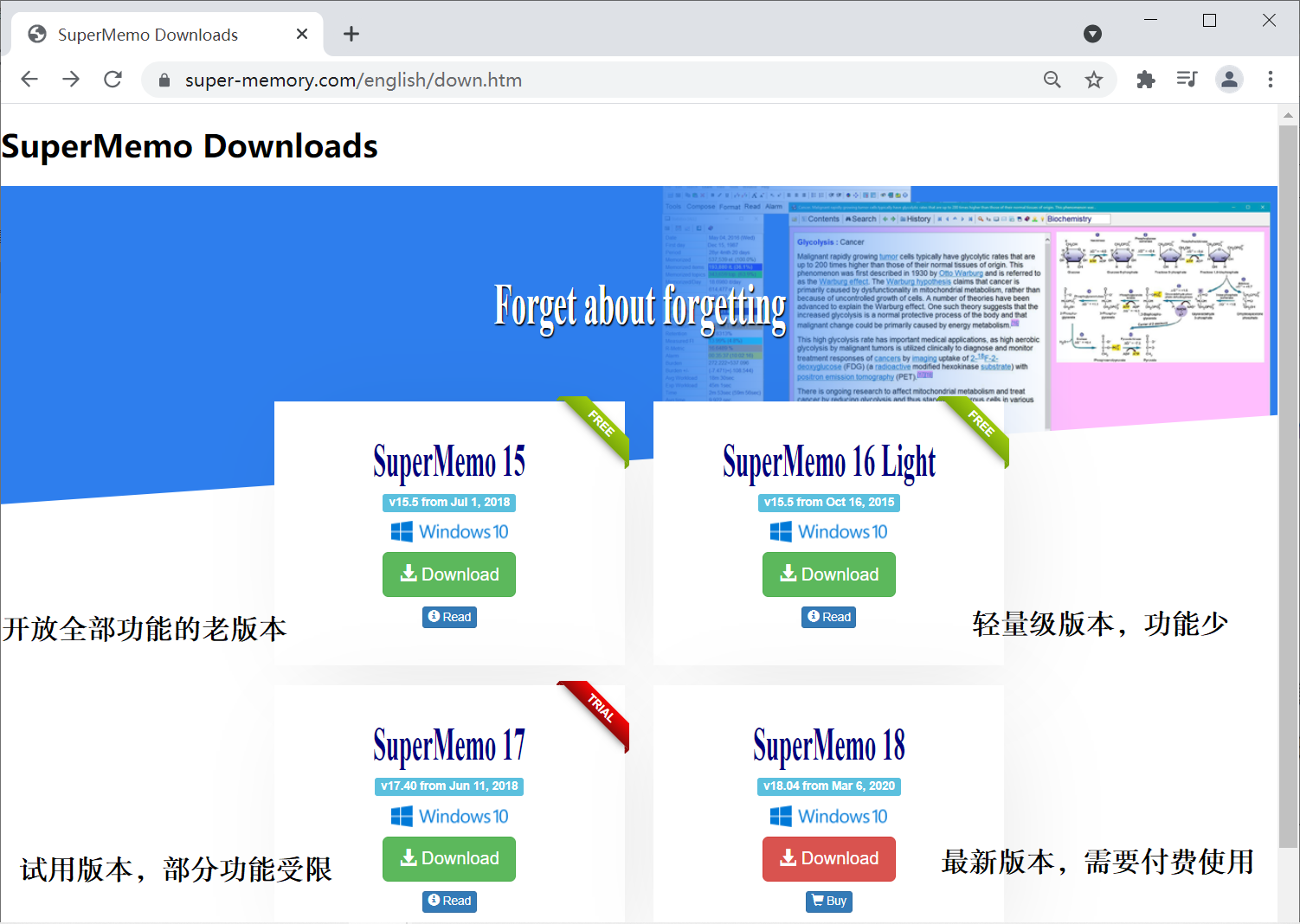Click the FREE ribbon on SuperMemo 16 Light card
This screenshot has height=924, width=1300.
[980, 426]
